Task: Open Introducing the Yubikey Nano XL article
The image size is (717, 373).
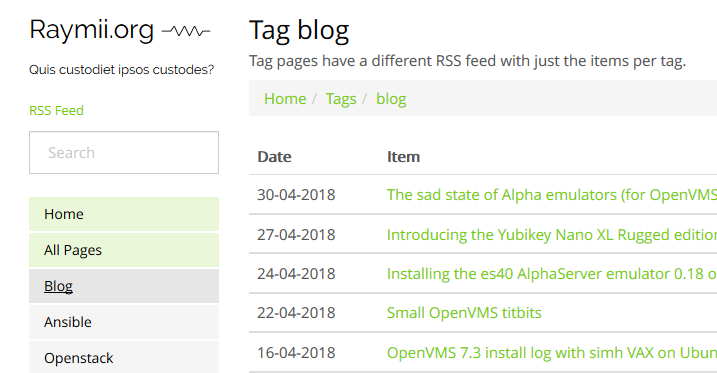Action: coord(551,234)
